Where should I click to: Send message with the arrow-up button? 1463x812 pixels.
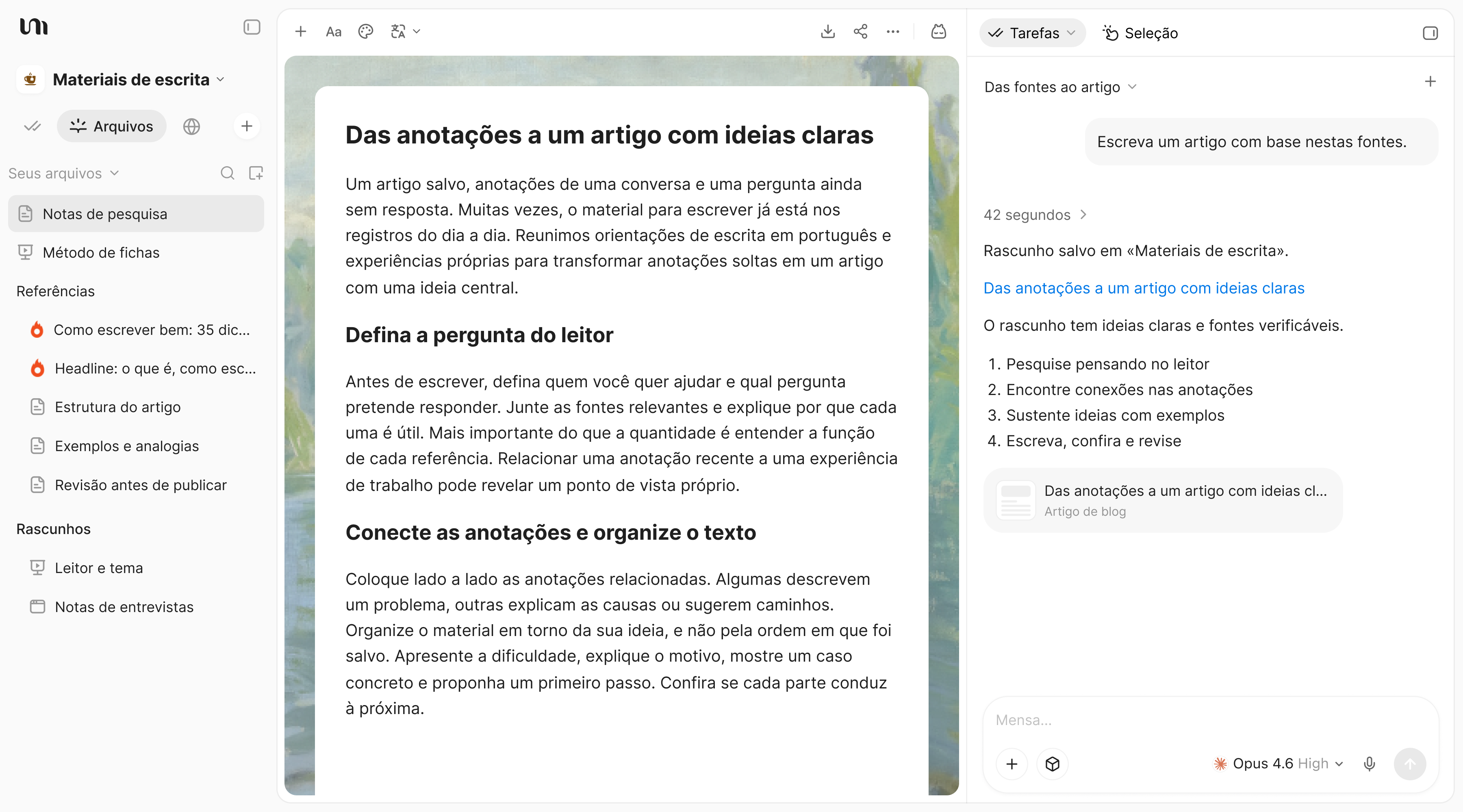coord(1410,764)
